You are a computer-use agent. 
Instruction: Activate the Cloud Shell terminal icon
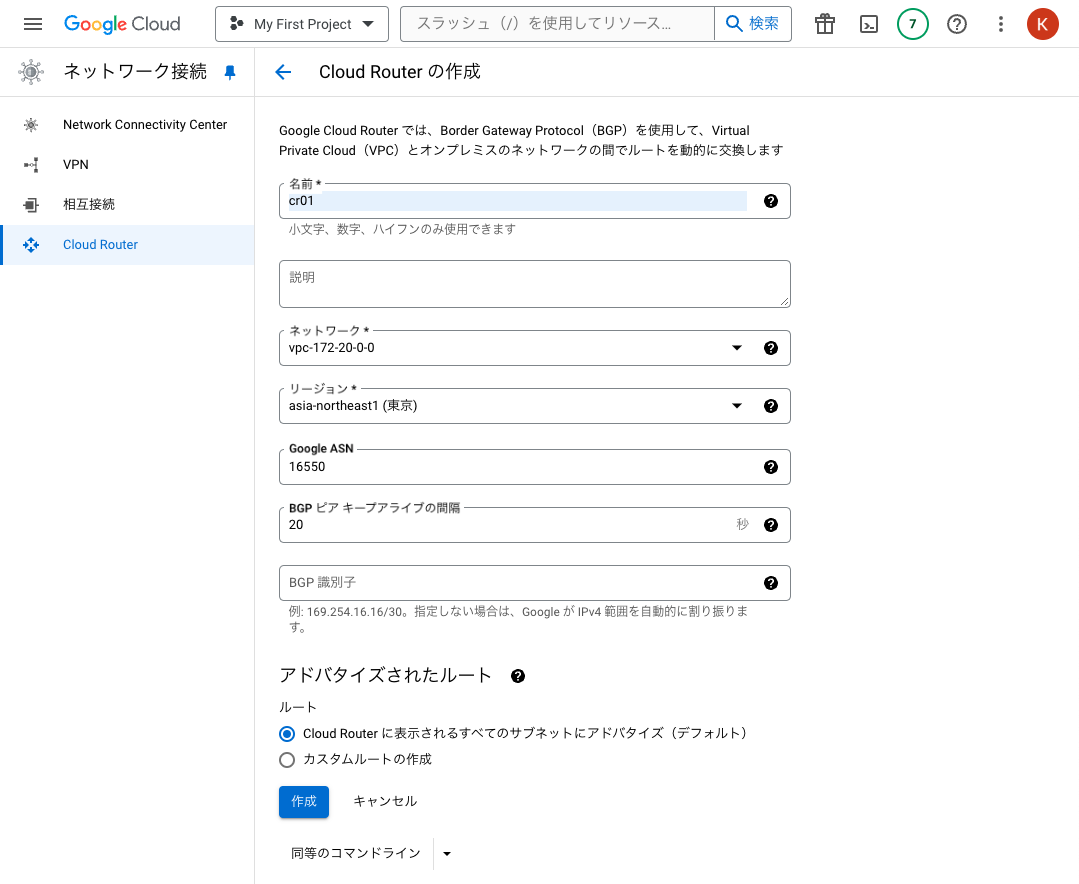tap(868, 24)
